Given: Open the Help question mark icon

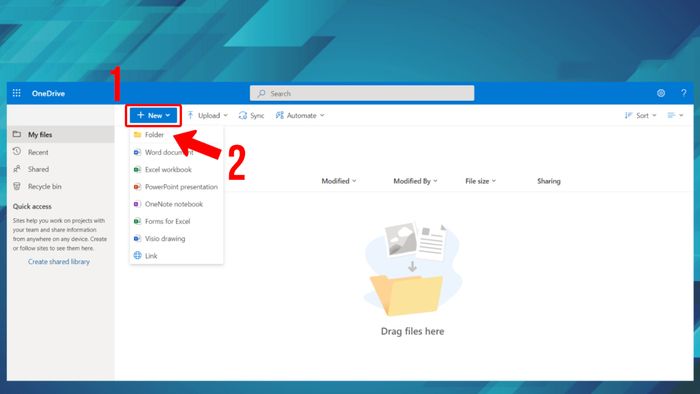Looking at the screenshot, I should 683,93.
